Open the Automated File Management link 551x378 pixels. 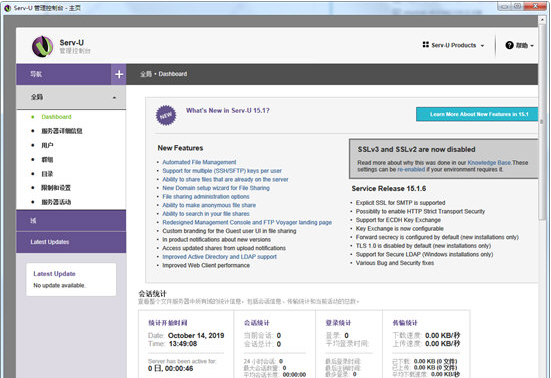(x=199, y=162)
